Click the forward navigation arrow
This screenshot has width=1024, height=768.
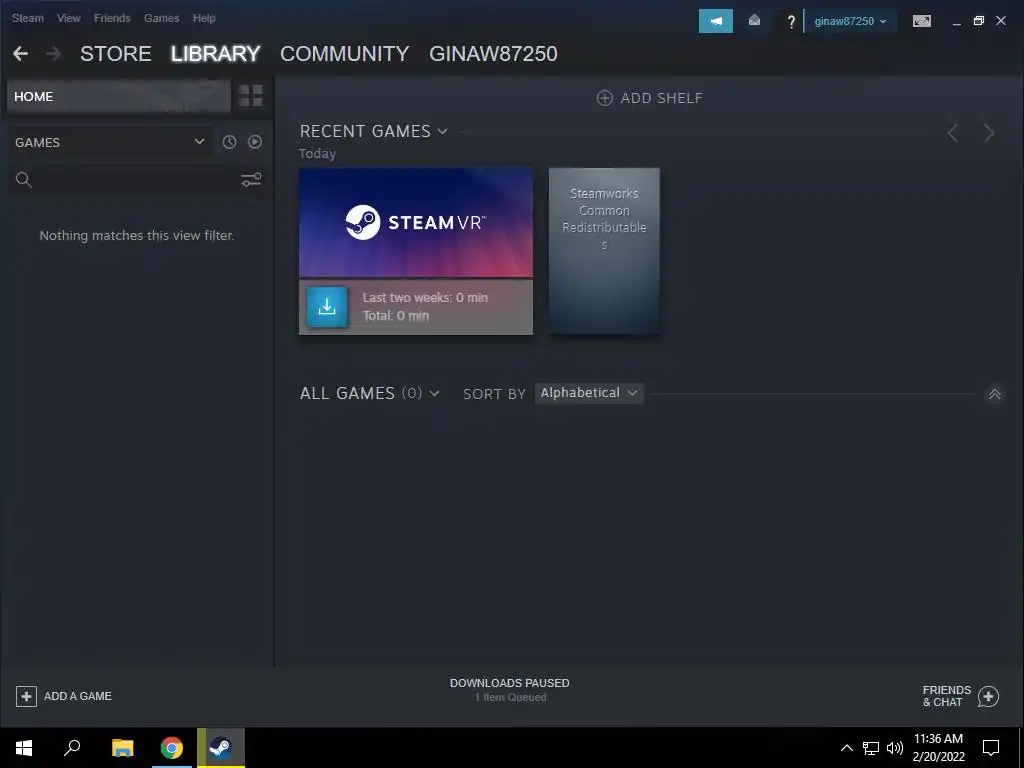point(54,54)
